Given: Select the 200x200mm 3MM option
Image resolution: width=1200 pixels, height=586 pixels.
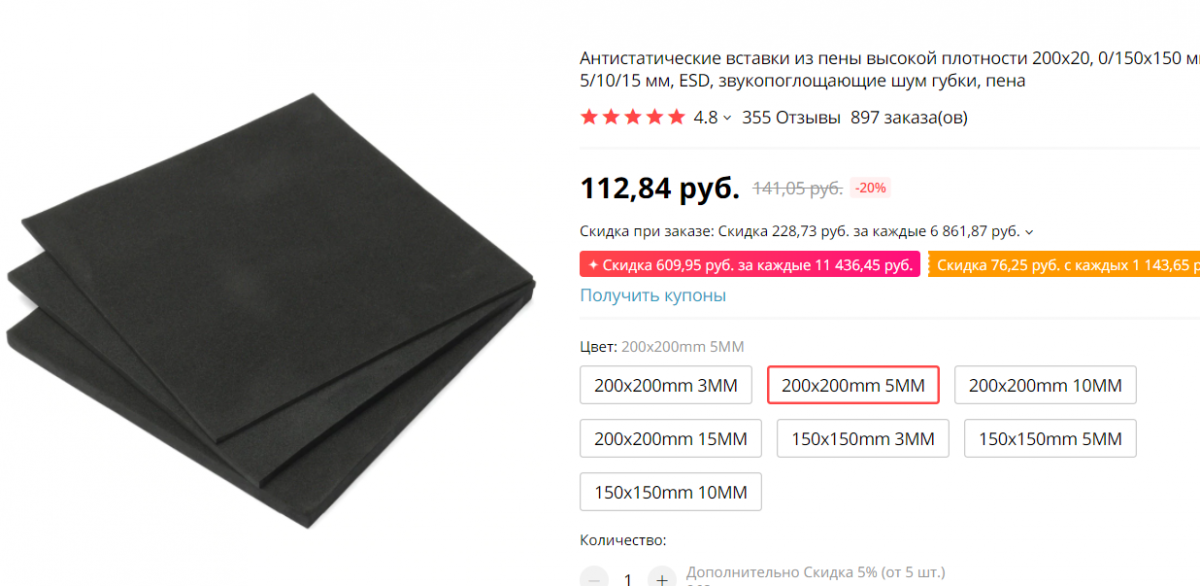Looking at the screenshot, I should tap(666, 385).
